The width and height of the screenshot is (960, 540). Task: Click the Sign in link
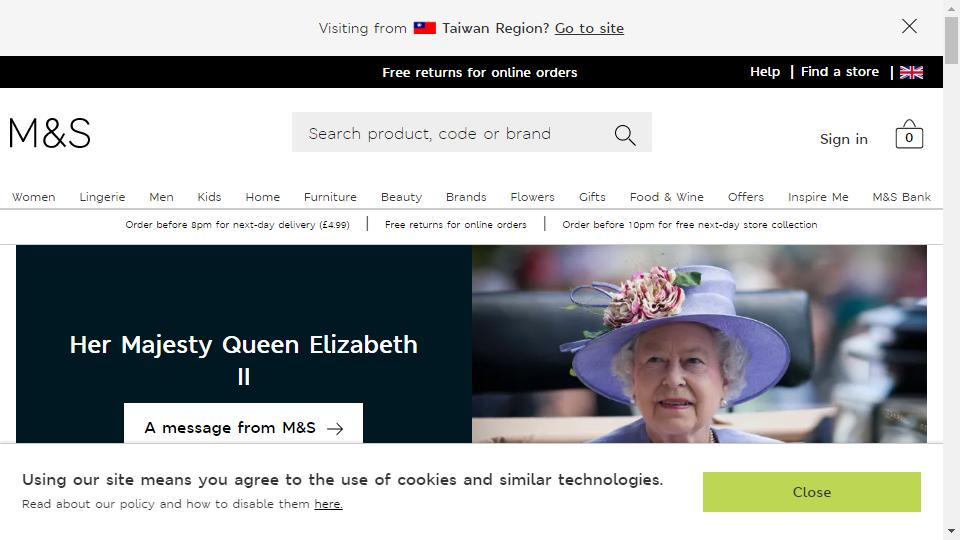click(x=844, y=139)
